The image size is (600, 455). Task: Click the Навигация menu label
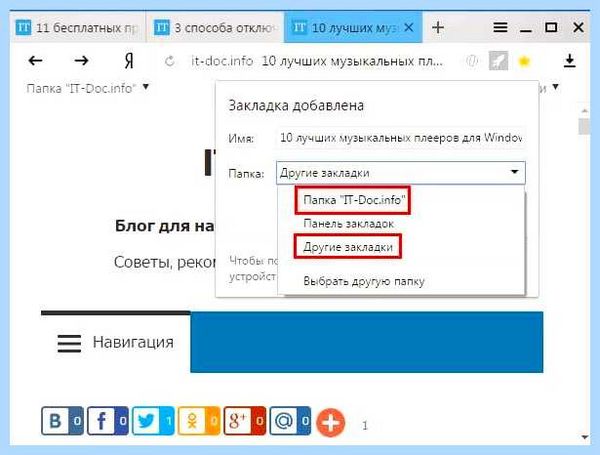point(133,342)
